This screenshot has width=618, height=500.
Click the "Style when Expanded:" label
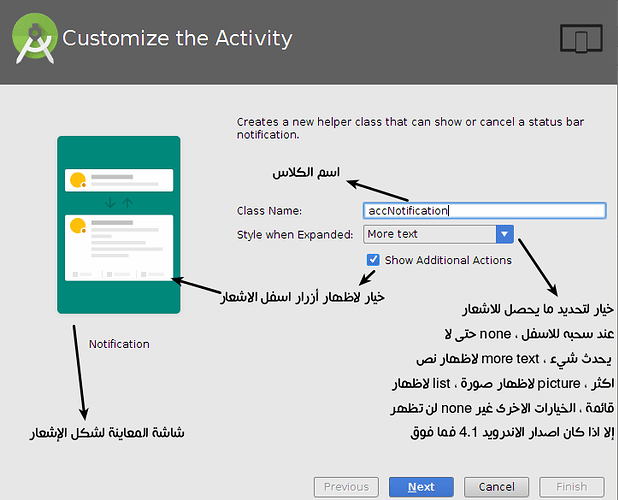[294, 234]
